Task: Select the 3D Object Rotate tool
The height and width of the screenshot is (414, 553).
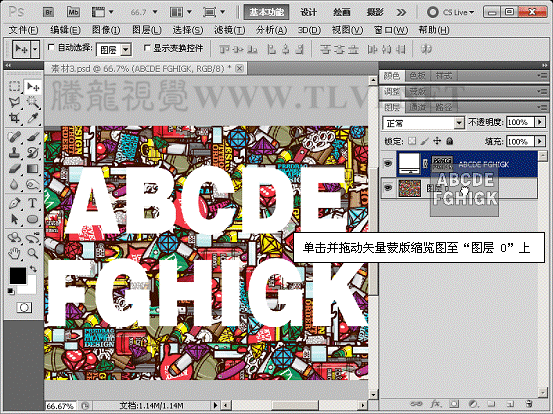Action: (14, 238)
